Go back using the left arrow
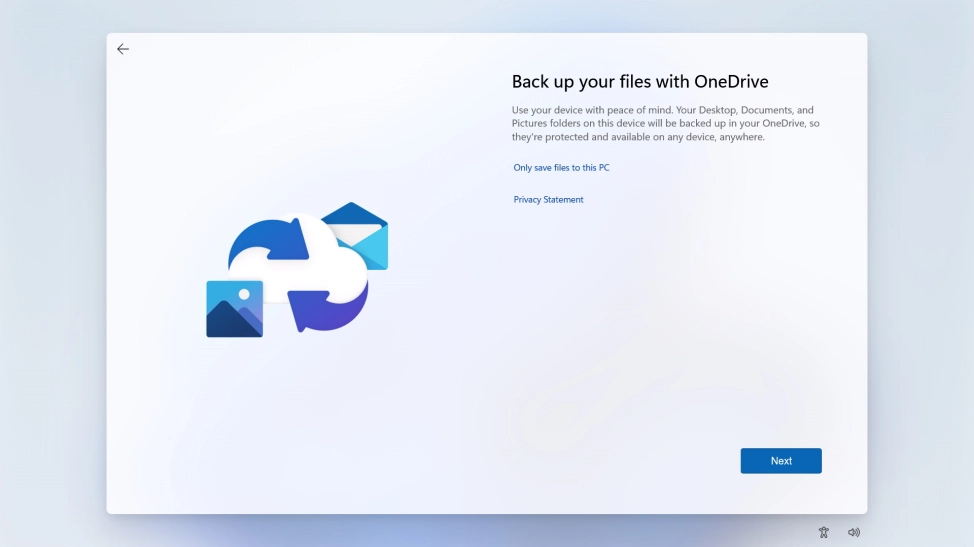974x547 pixels. pyautogui.click(x=123, y=49)
